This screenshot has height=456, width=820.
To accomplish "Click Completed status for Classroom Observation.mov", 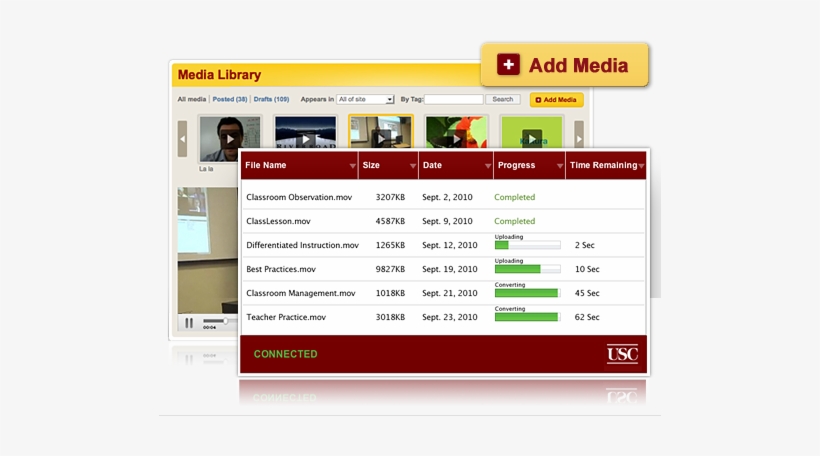I will (x=515, y=197).
